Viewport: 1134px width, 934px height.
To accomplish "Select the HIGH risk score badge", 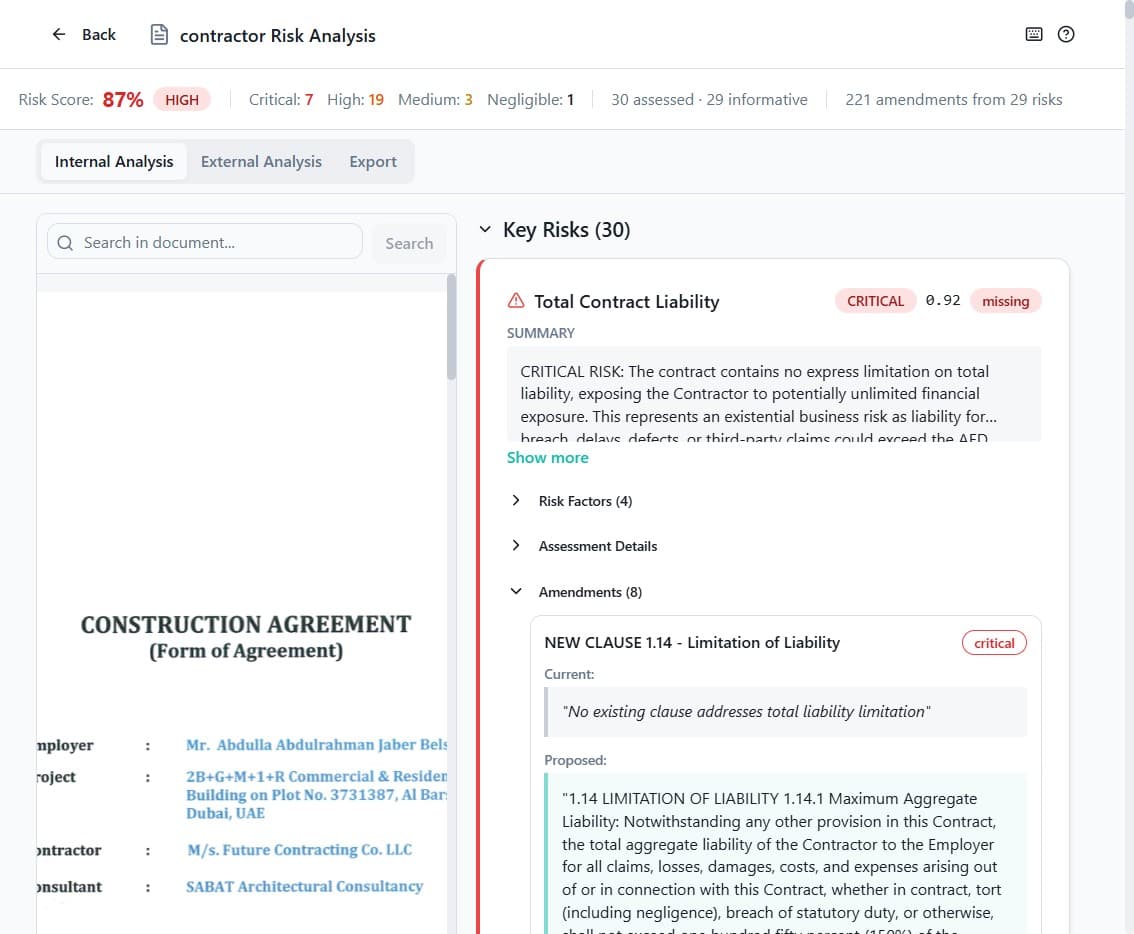I will click(x=181, y=99).
